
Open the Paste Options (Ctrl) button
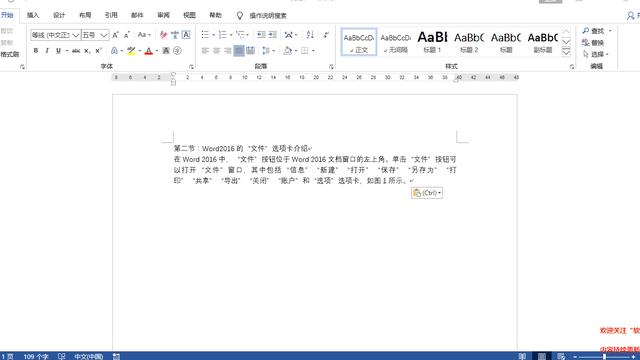pyautogui.click(x=427, y=193)
